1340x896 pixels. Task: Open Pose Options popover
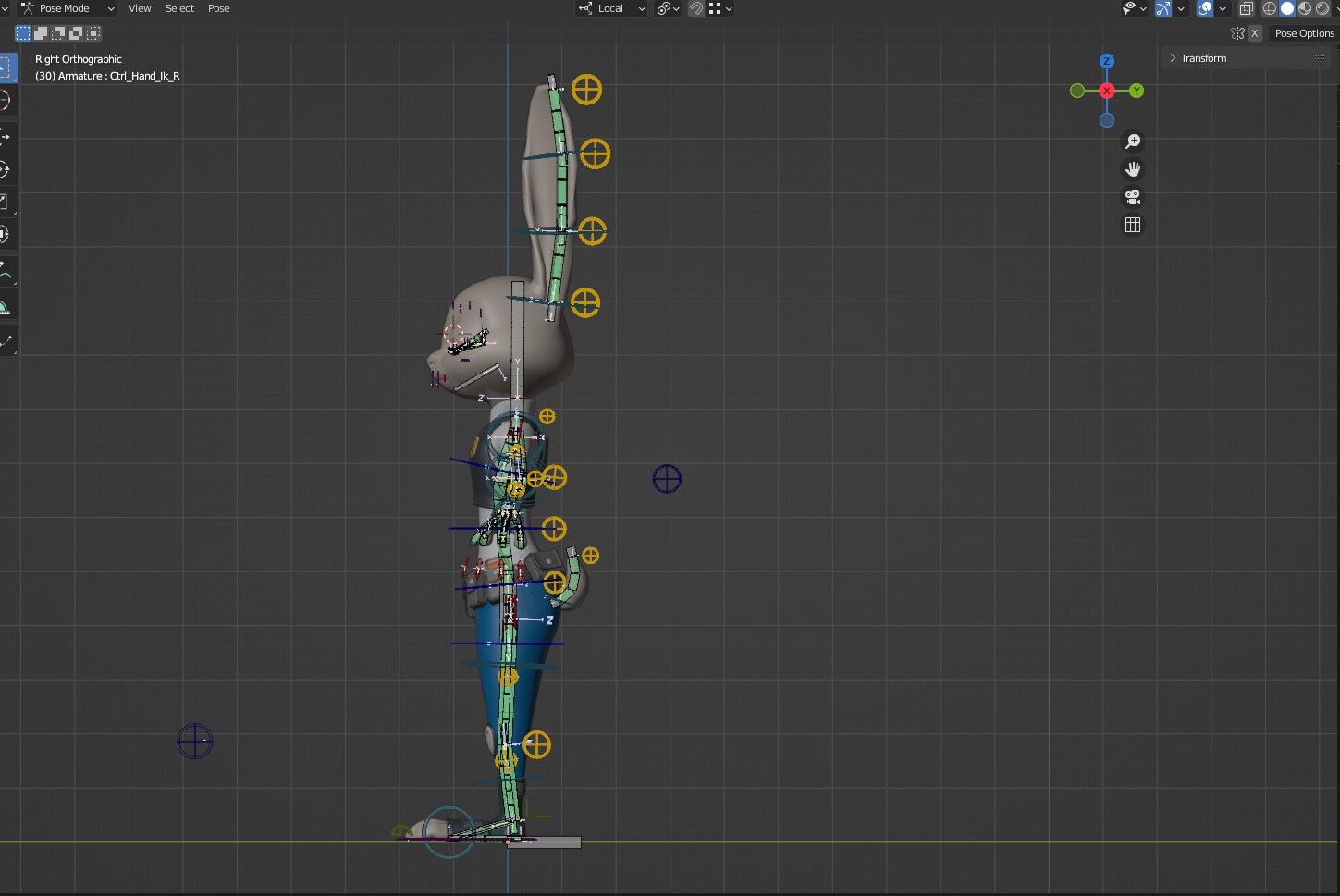1304,33
